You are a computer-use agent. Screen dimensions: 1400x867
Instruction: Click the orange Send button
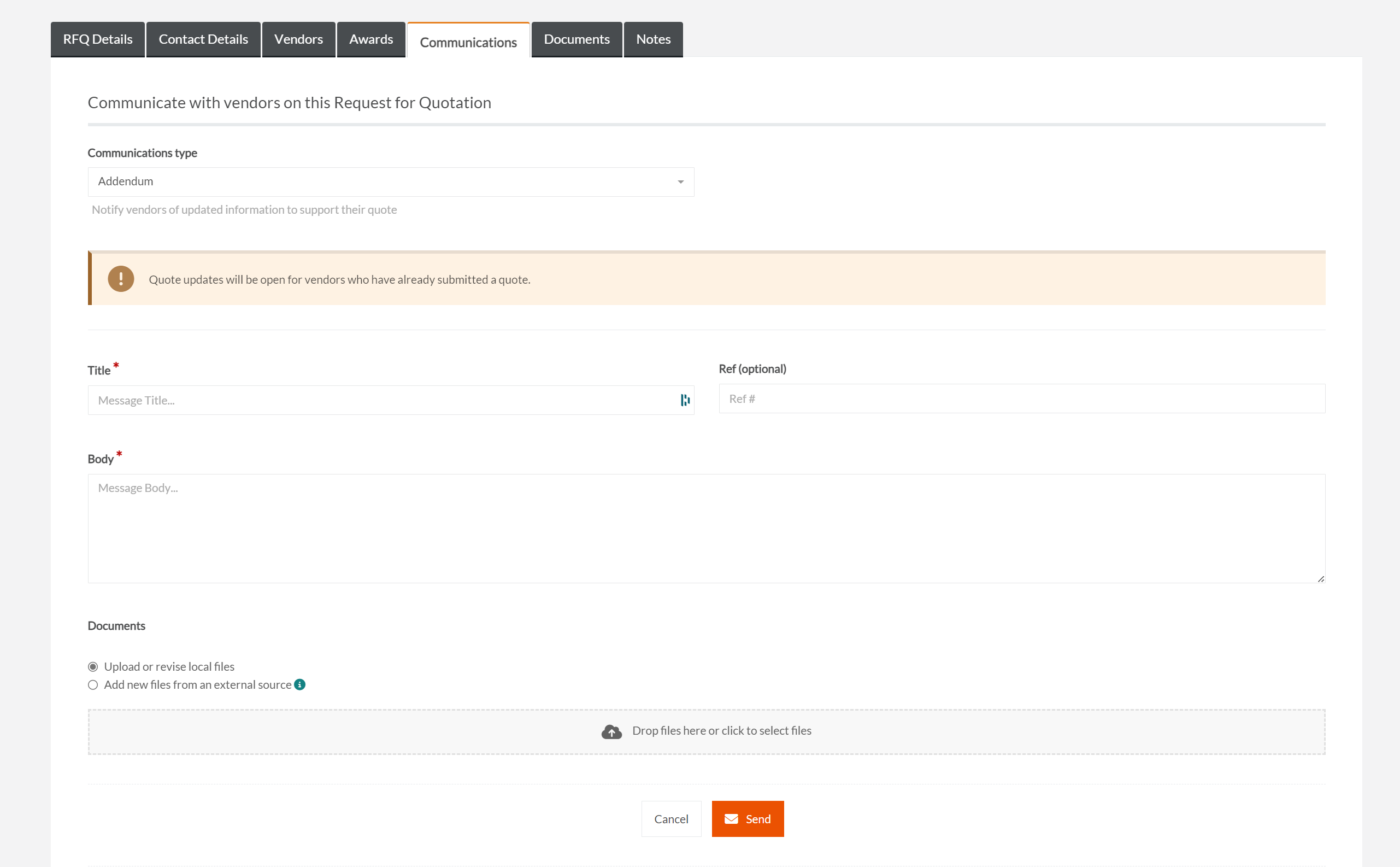[748, 819]
